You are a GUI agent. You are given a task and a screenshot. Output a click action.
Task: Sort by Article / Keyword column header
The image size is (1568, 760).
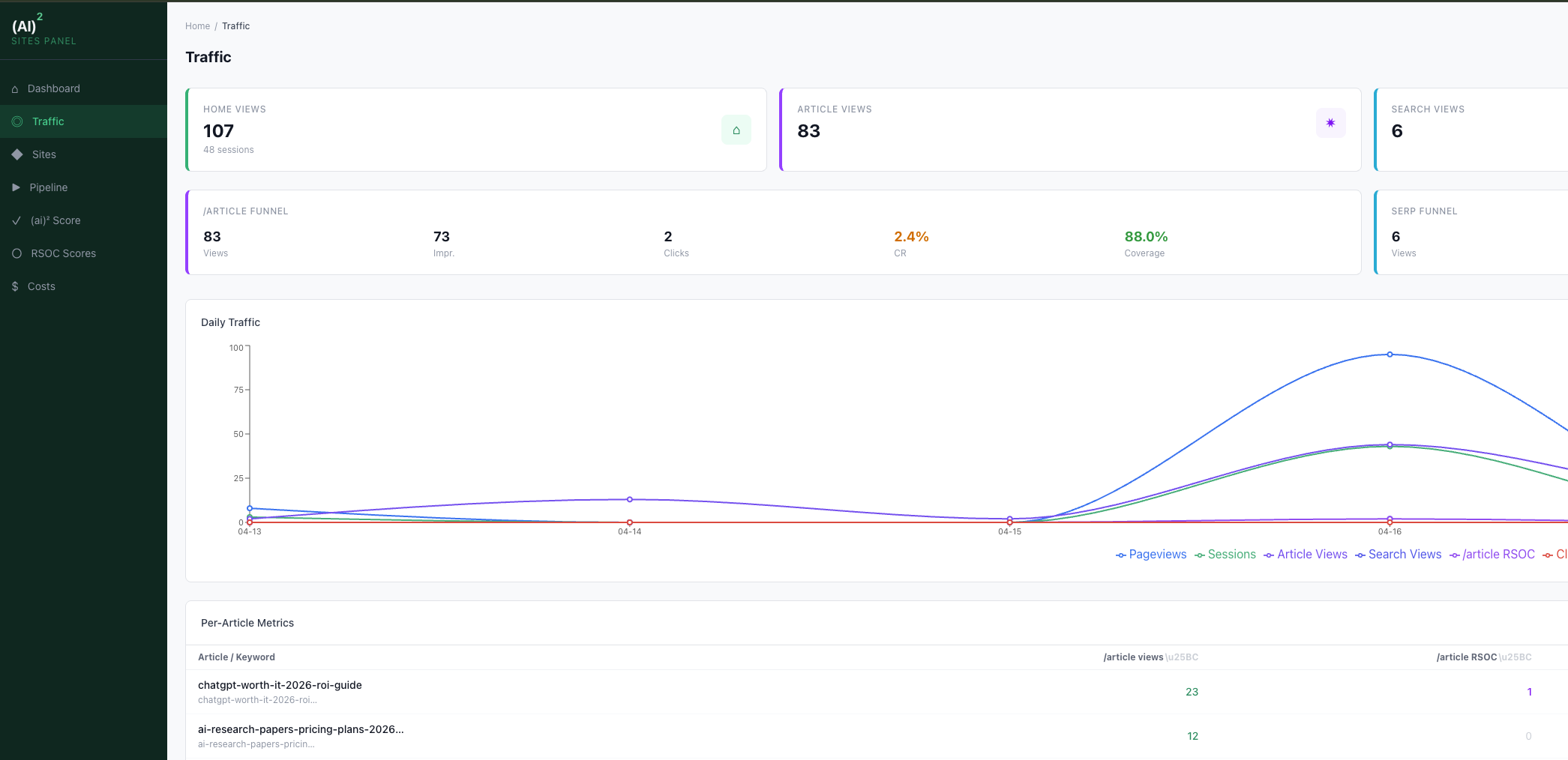(236, 657)
